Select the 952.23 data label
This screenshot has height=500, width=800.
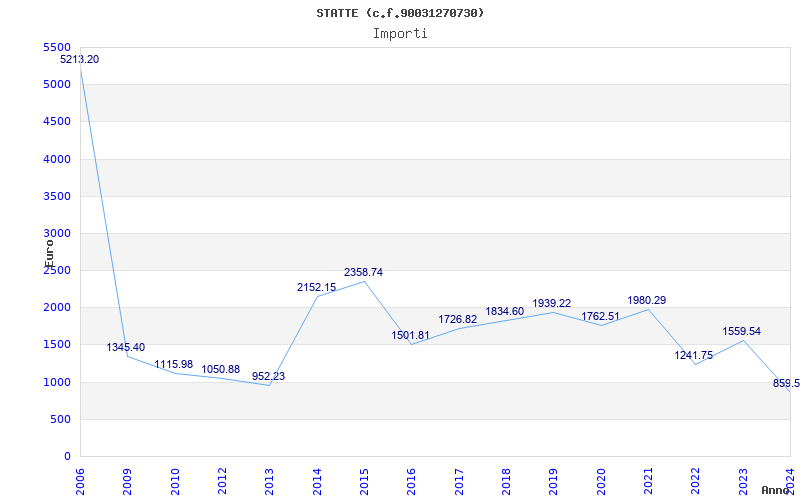click(x=268, y=377)
